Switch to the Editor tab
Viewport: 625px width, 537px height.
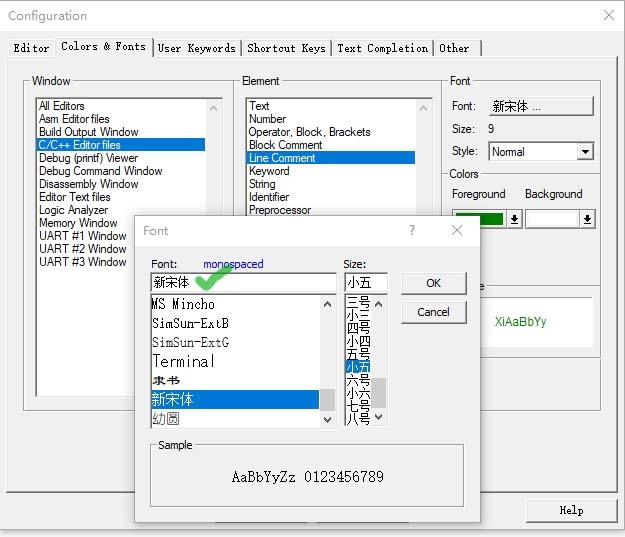[x=31, y=48]
